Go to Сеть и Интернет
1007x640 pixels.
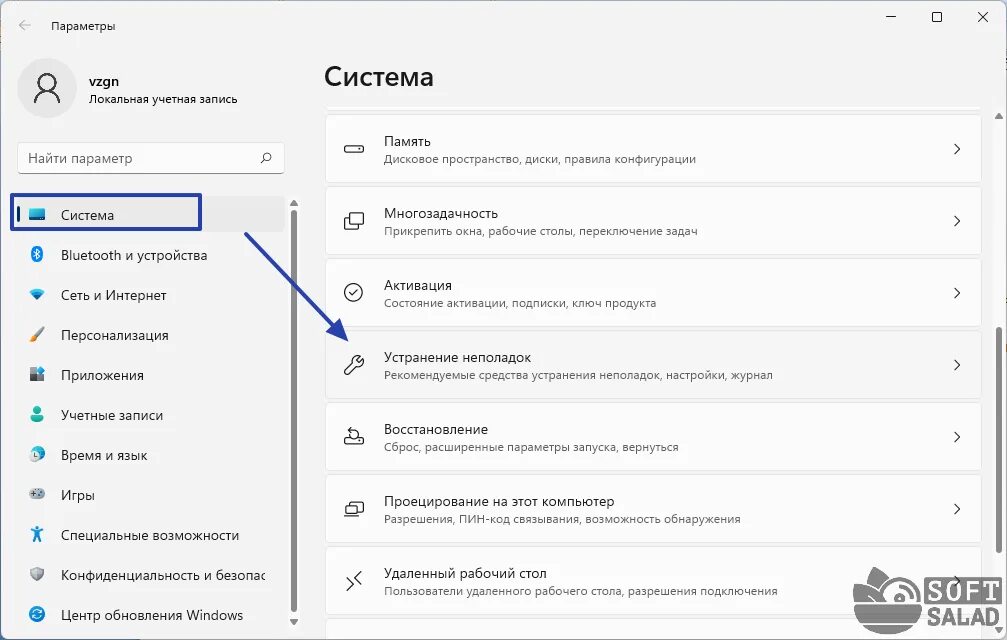148,295
